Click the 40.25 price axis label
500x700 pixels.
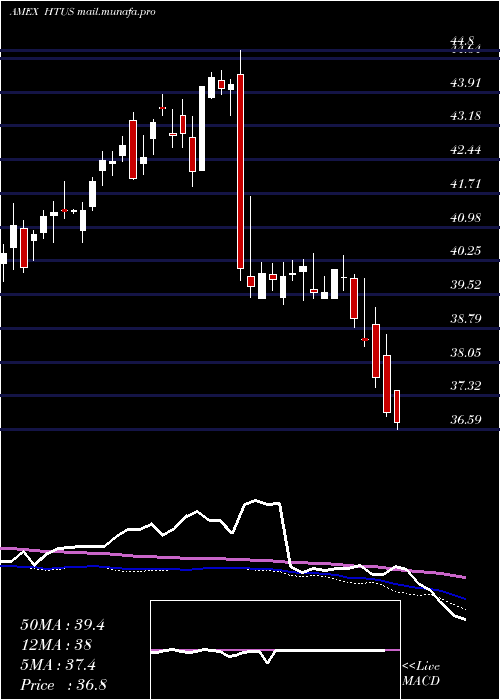(466, 251)
